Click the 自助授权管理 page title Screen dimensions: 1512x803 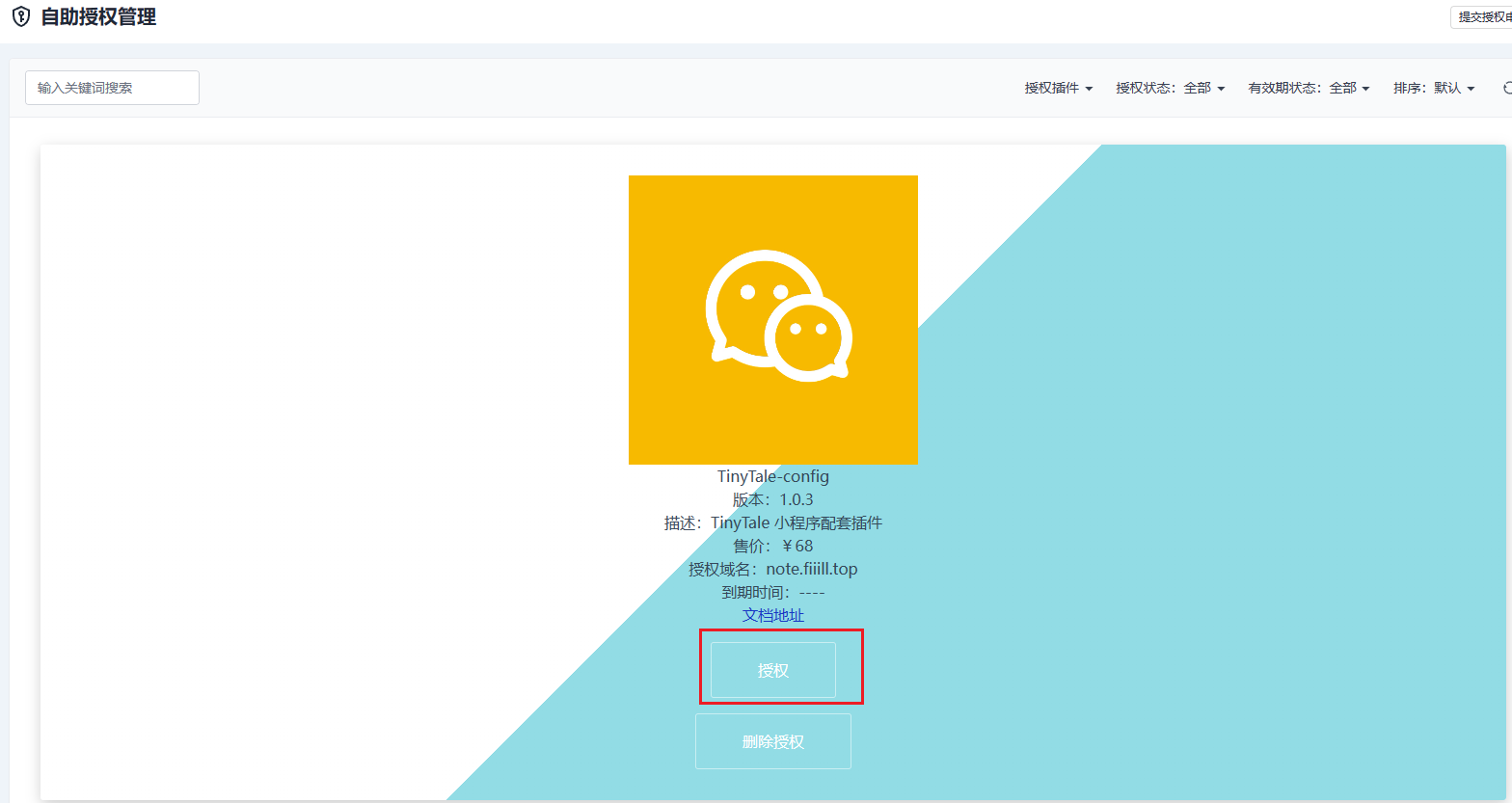(98, 16)
